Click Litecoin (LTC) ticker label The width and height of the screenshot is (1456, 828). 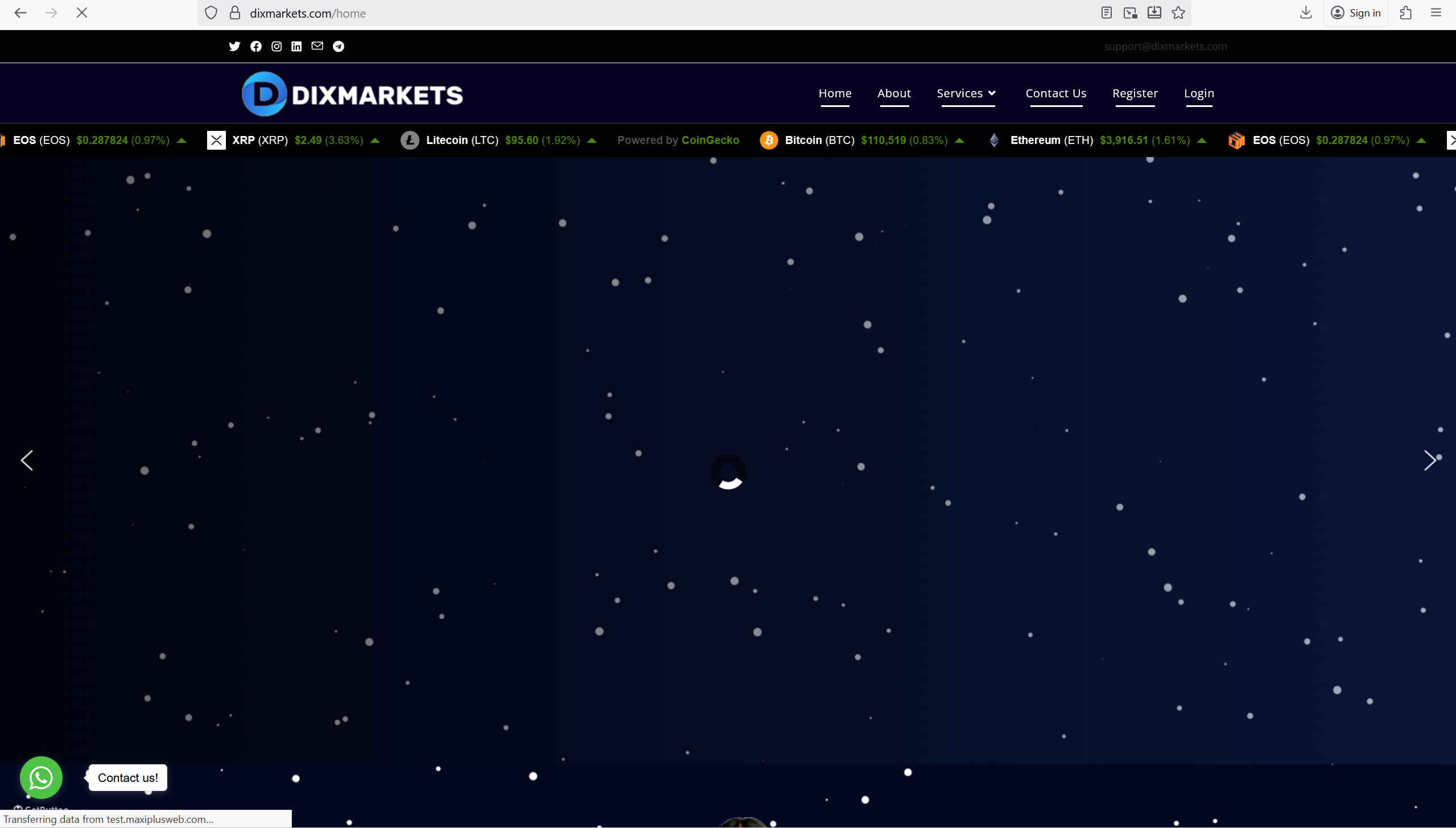point(462,140)
